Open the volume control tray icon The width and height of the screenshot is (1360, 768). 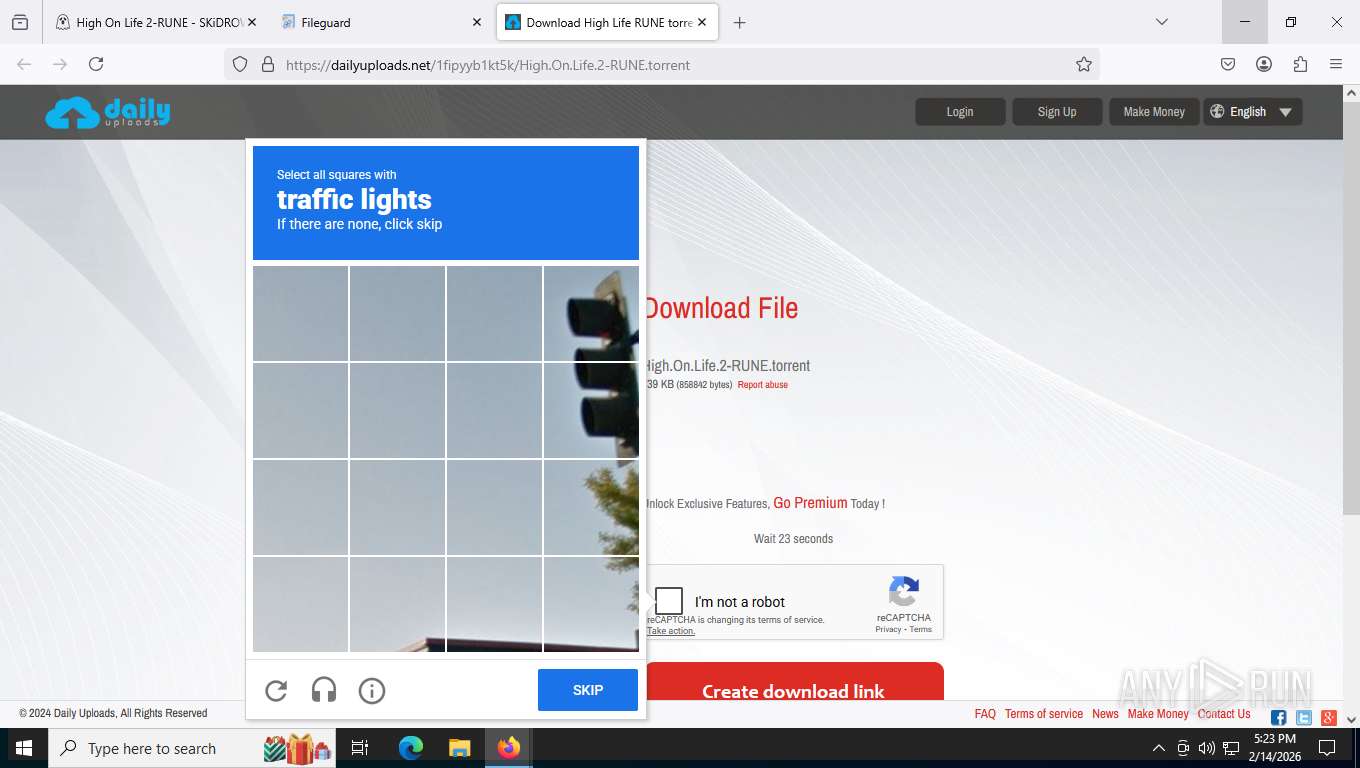[x=1206, y=748]
